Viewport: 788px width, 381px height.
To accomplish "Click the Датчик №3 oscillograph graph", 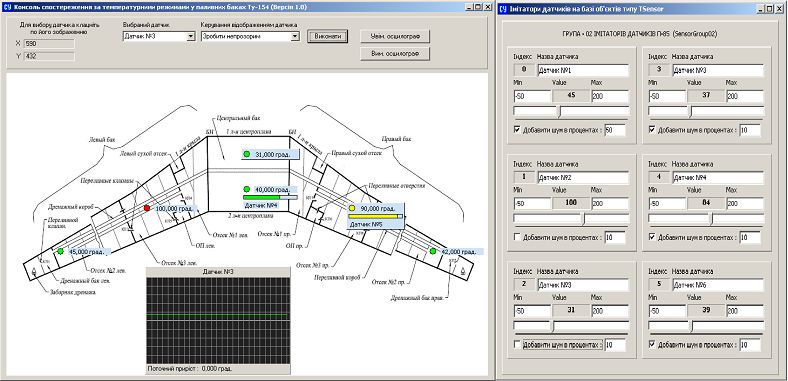I will tap(218, 320).
